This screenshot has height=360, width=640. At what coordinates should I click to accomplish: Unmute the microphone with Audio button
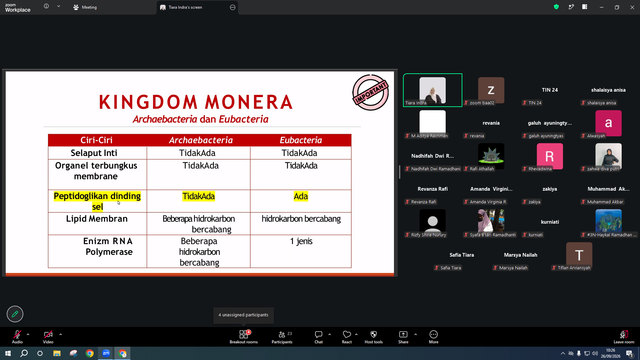(x=17, y=337)
